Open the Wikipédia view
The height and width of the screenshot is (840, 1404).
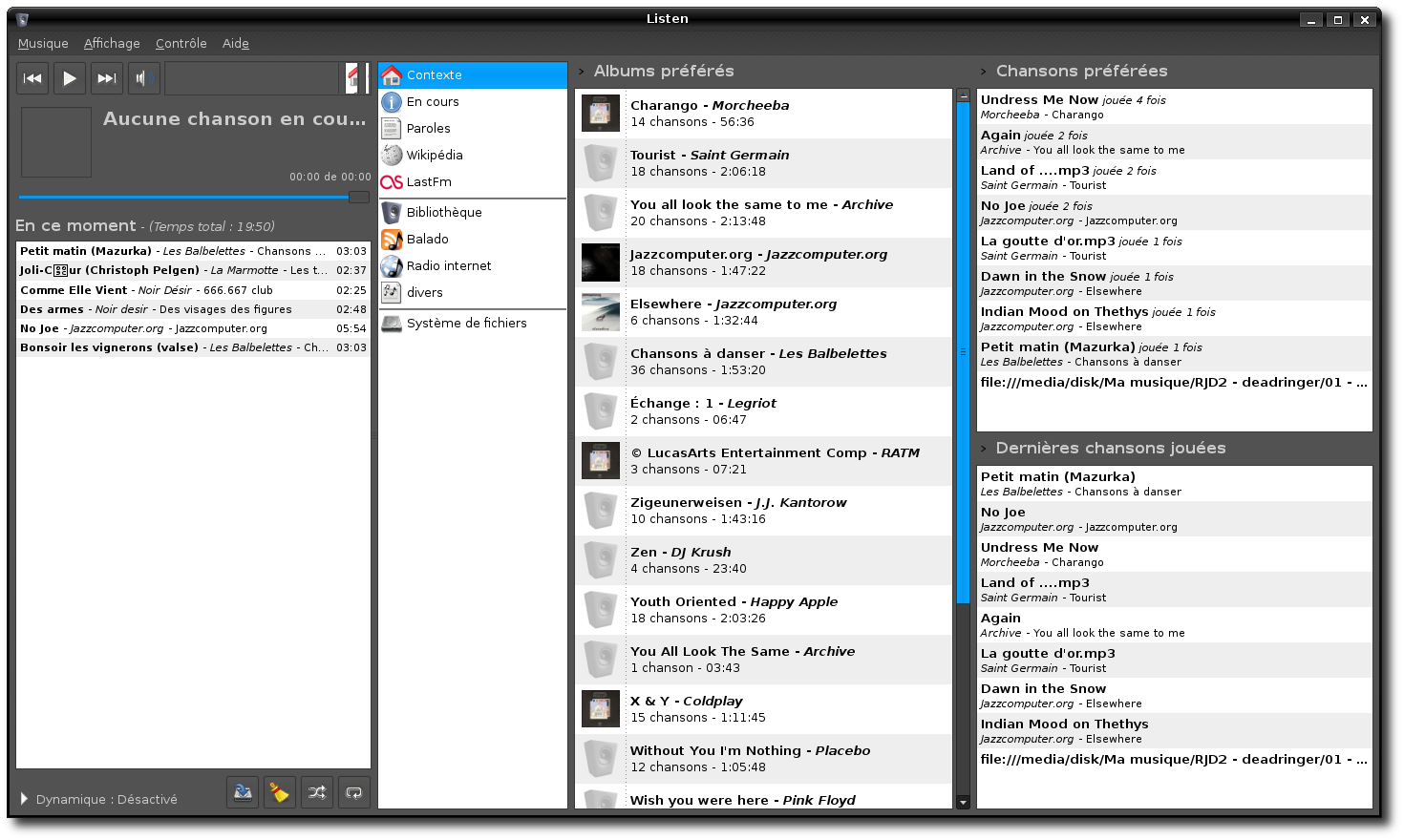[x=473, y=156]
